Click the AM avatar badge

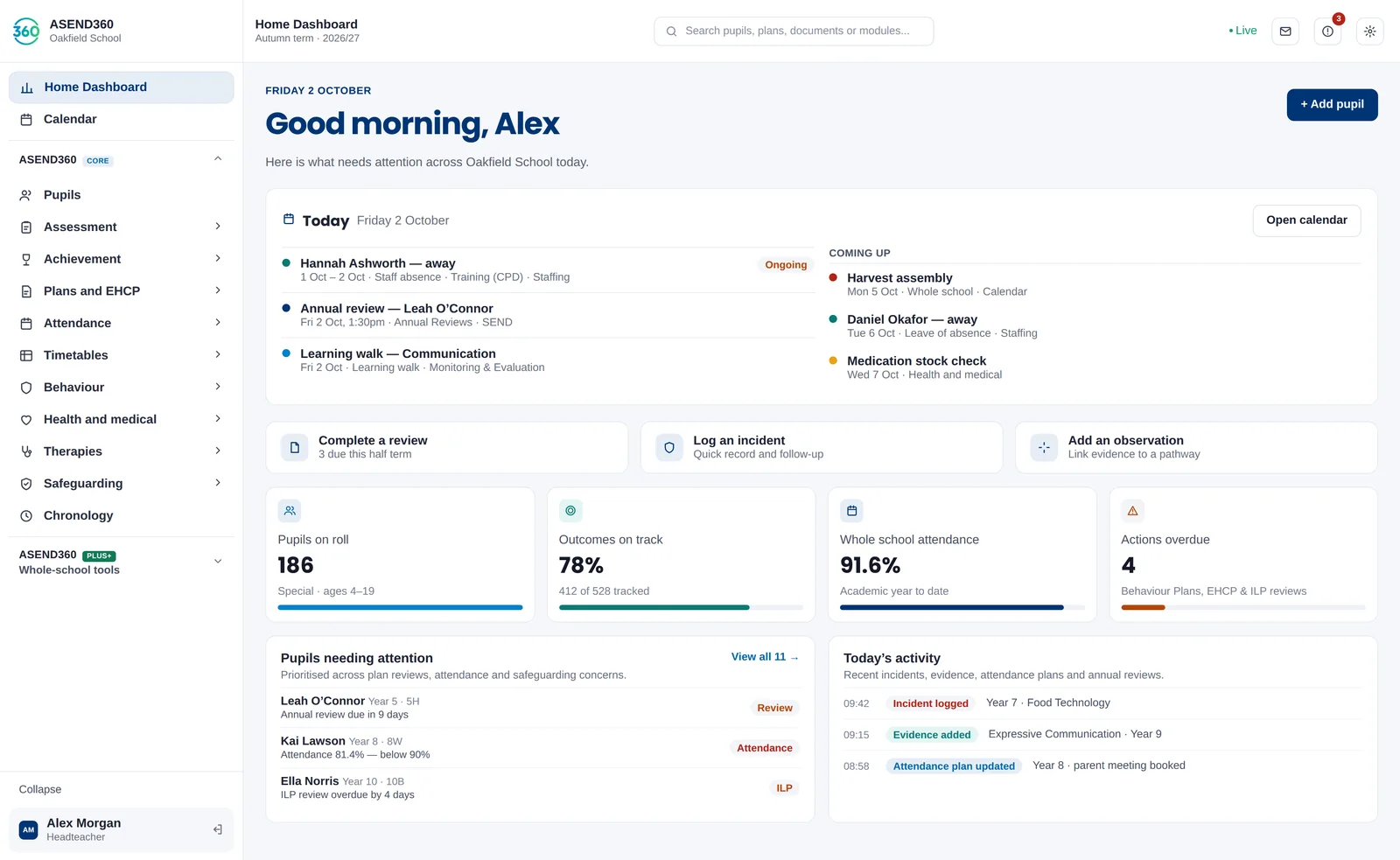click(29, 829)
